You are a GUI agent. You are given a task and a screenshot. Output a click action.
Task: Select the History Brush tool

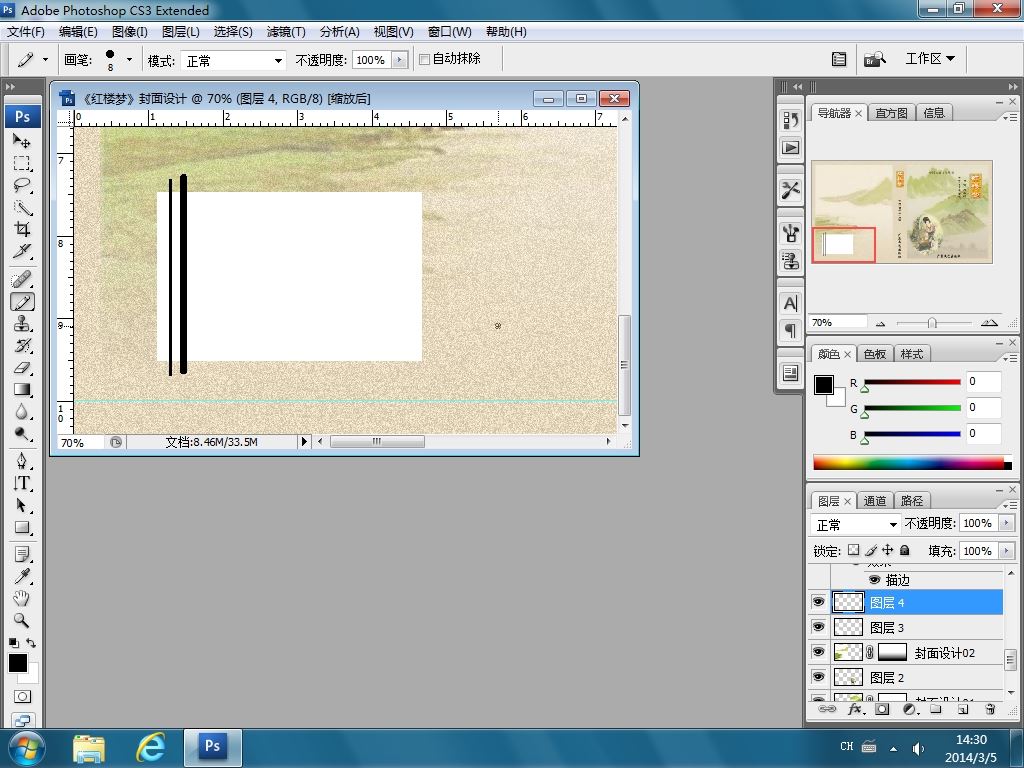point(22,346)
